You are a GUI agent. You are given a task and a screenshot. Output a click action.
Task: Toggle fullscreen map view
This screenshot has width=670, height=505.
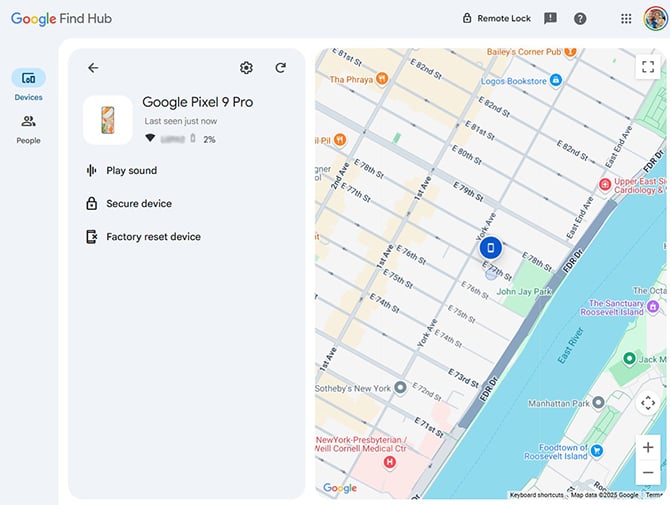point(648,67)
